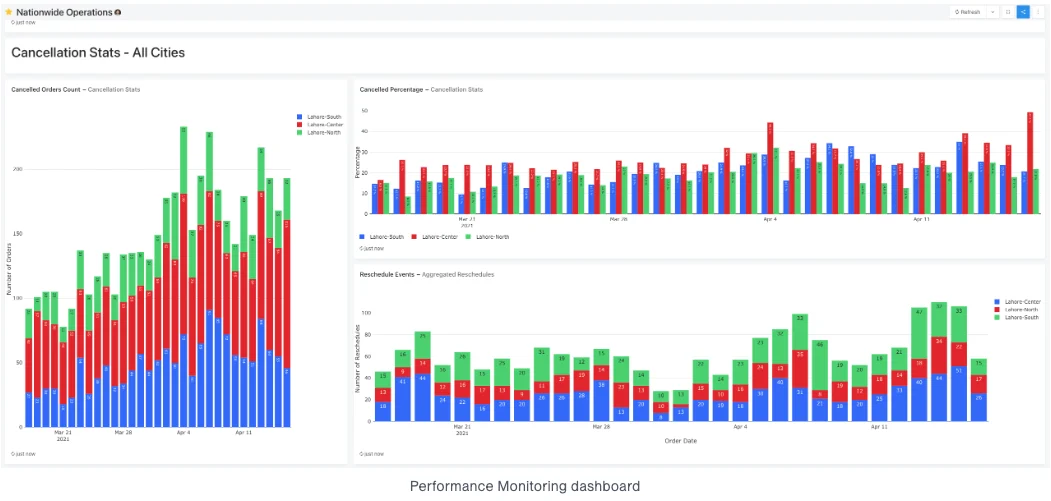This screenshot has height=501, width=1051.
Task: Toggle Lahore-North series in Cancelled Orders Count legend
Action: click(319, 133)
